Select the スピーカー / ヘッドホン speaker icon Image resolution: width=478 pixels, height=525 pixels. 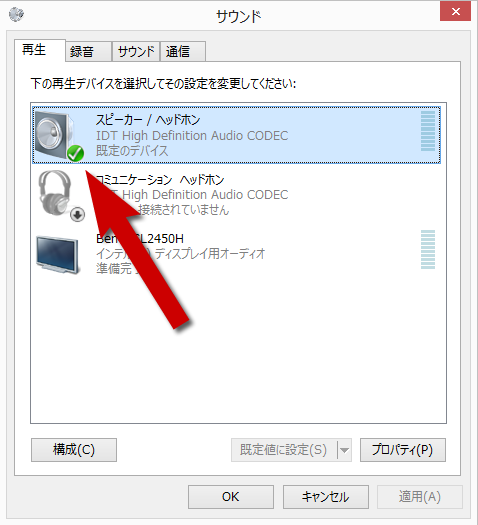[x=56, y=135]
